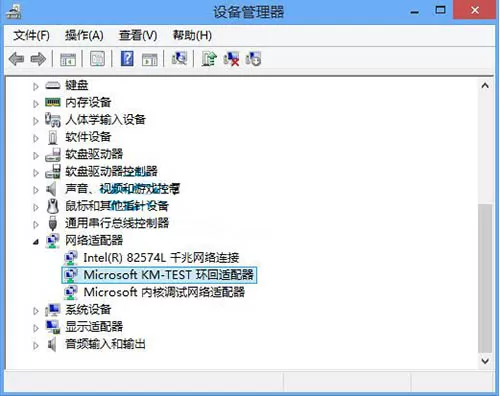Image resolution: width=500 pixels, height=396 pixels.
Task: Select the 显示适配器 label
Action: coord(94,326)
